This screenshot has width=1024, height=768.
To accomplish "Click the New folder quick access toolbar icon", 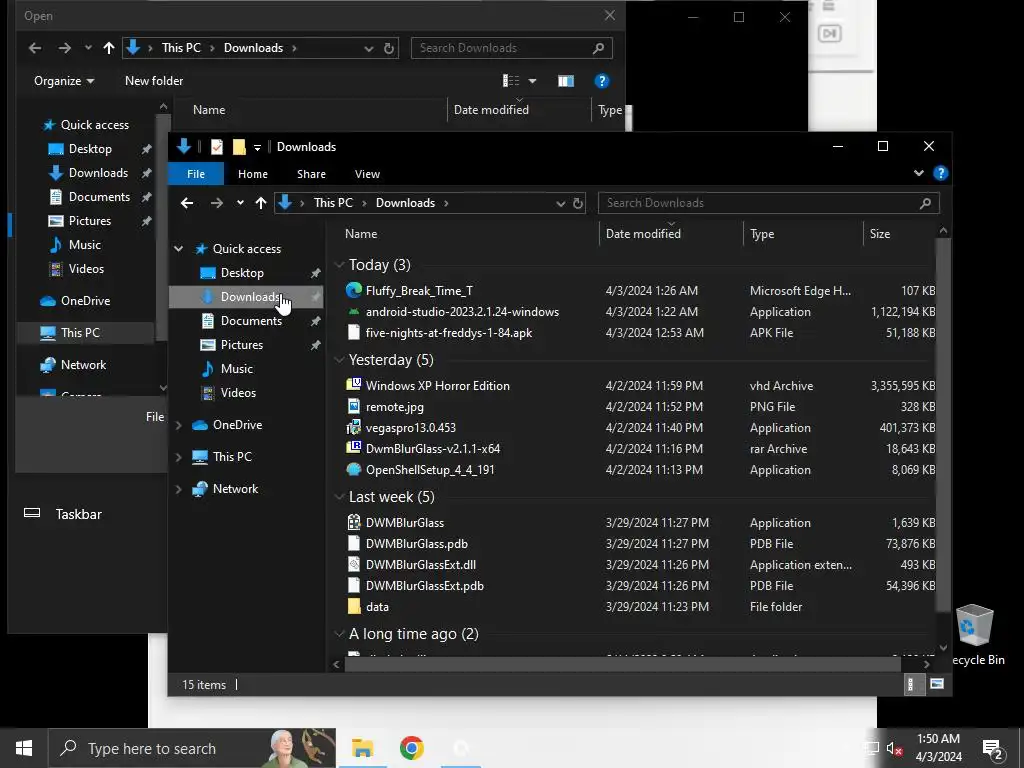I will pyautogui.click(x=239, y=147).
